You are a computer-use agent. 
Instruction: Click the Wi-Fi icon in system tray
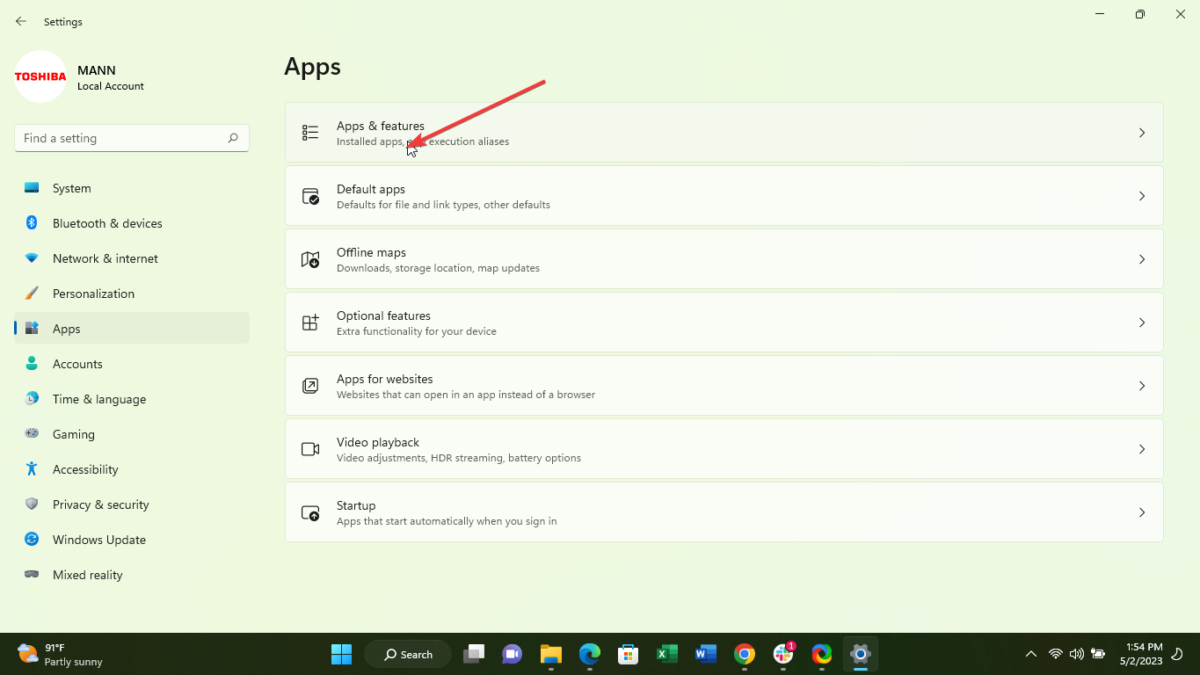(x=1055, y=654)
